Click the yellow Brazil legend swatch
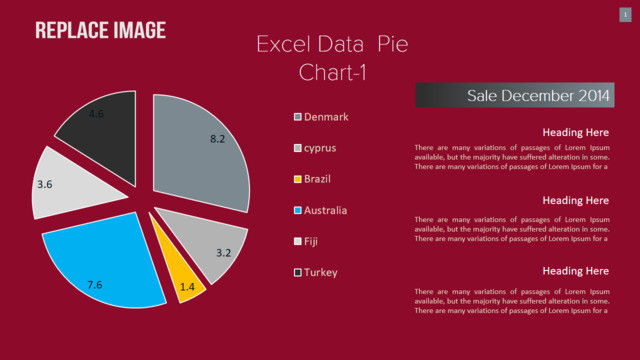Image resolution: width=640 pixels, height=360 pixels. coord(298,179)
